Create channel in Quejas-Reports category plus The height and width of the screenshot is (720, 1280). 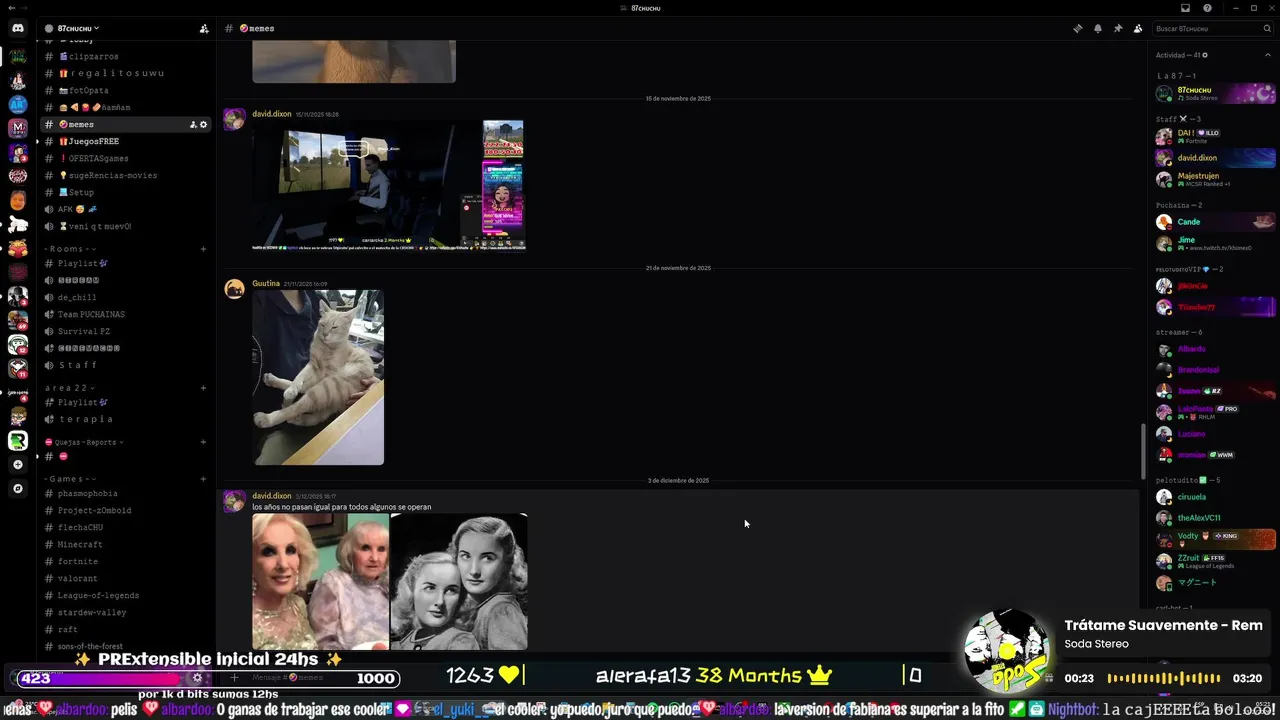click(x=203, y=442)
